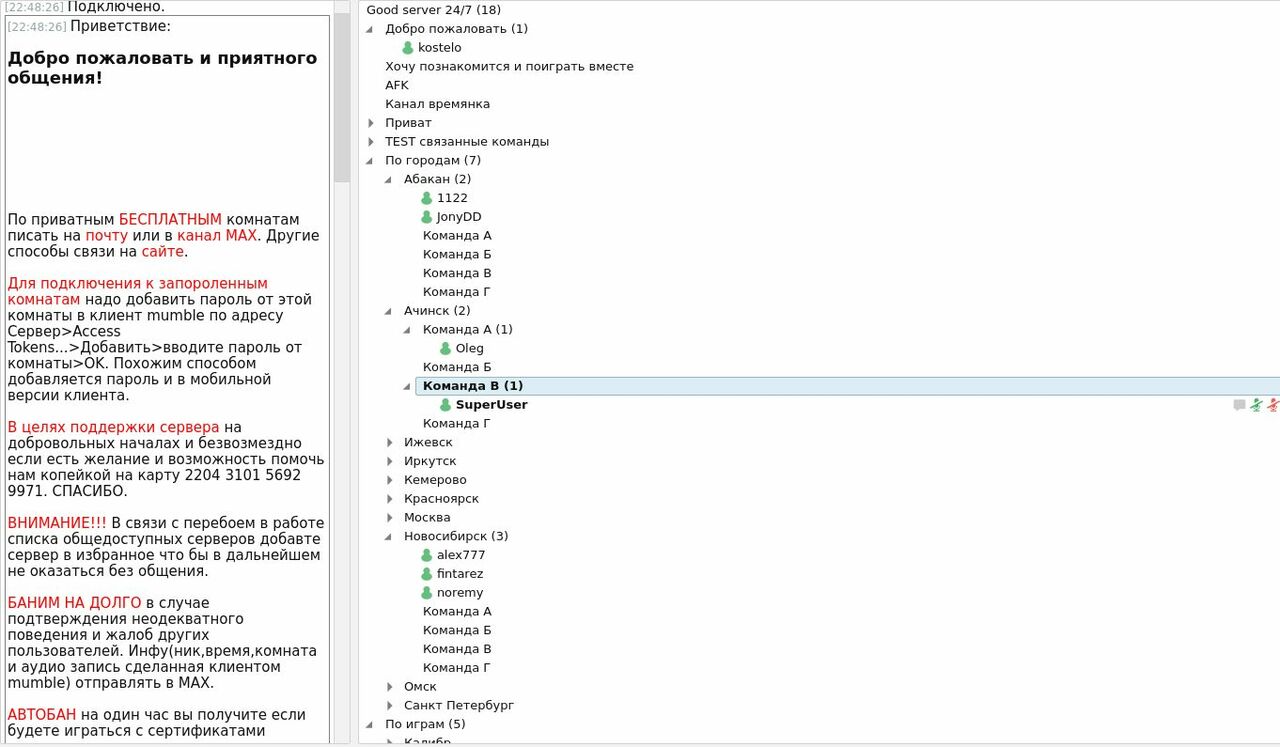Viewport: 1280px width, 747px height.
Task: Click the green muted microphone icon on SuperUser row
Action: coord(1256,405)
